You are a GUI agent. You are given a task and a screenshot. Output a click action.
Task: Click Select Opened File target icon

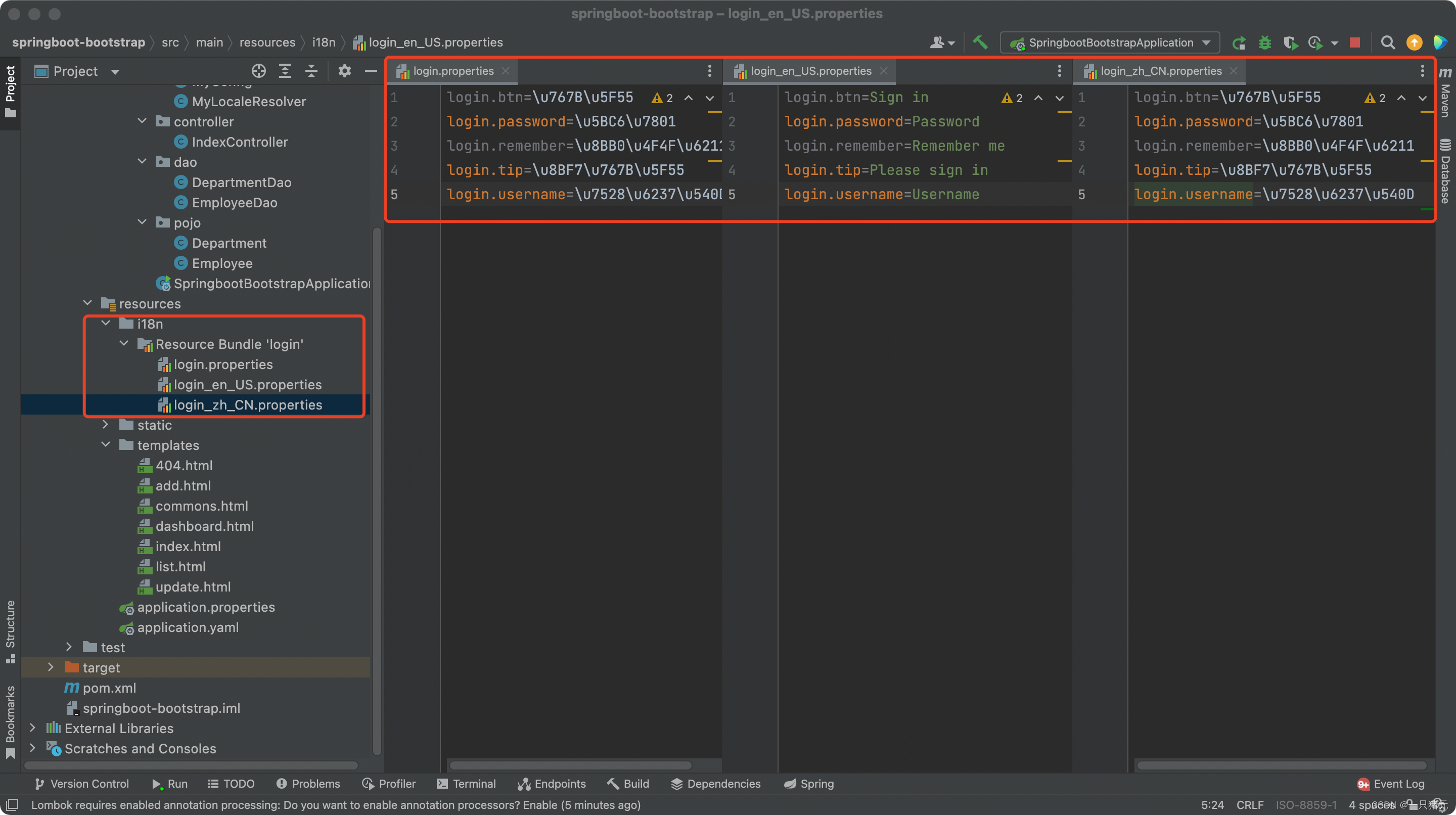[x=258, y=71]
